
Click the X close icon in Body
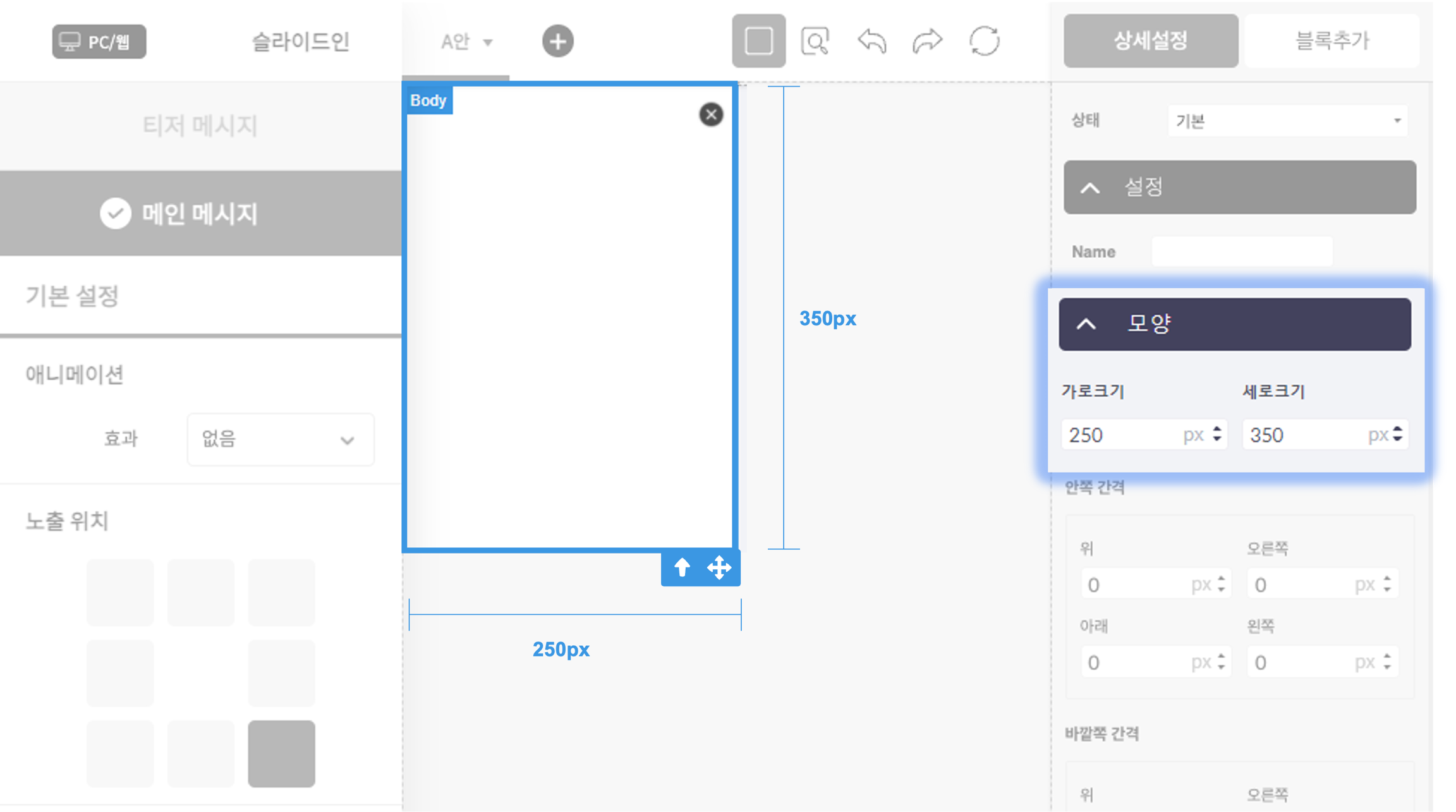pos(711,114)
